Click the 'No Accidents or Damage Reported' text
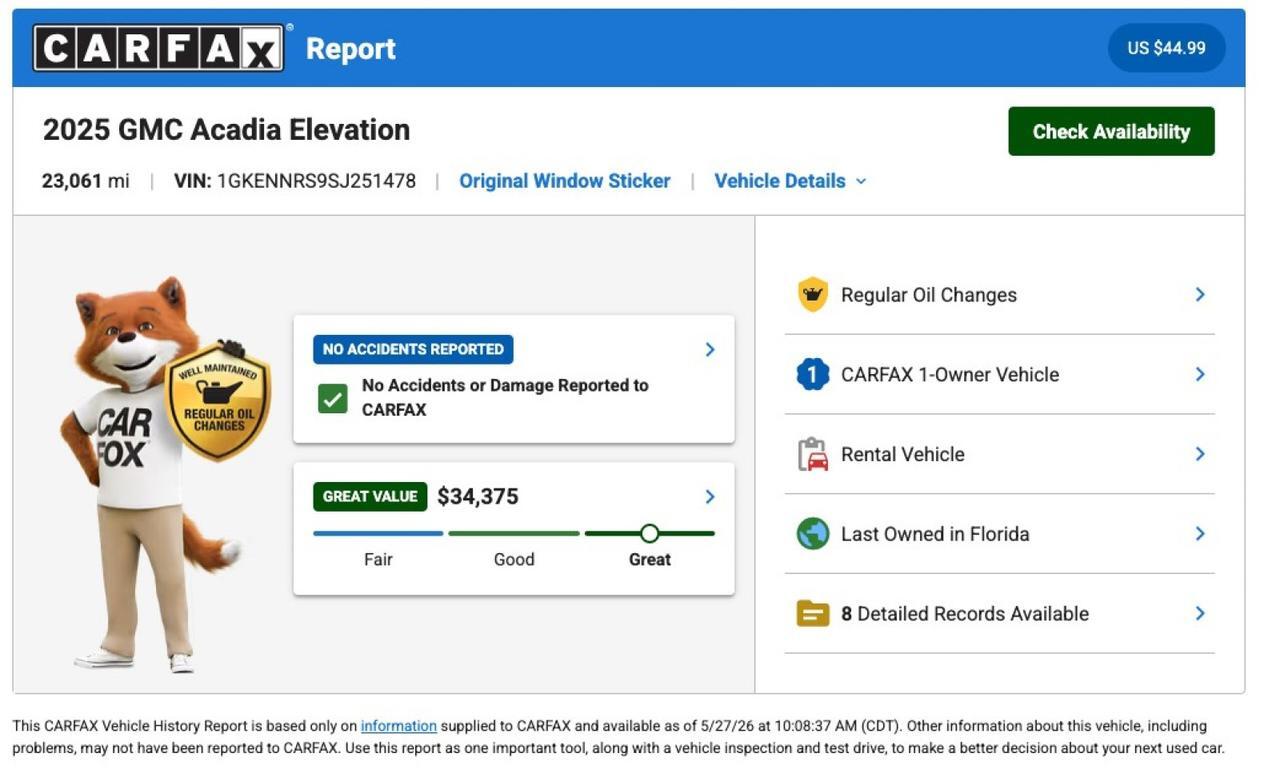Image resolution: width=1280 pixels, height=769 pixels. click(x=505, y=397)
